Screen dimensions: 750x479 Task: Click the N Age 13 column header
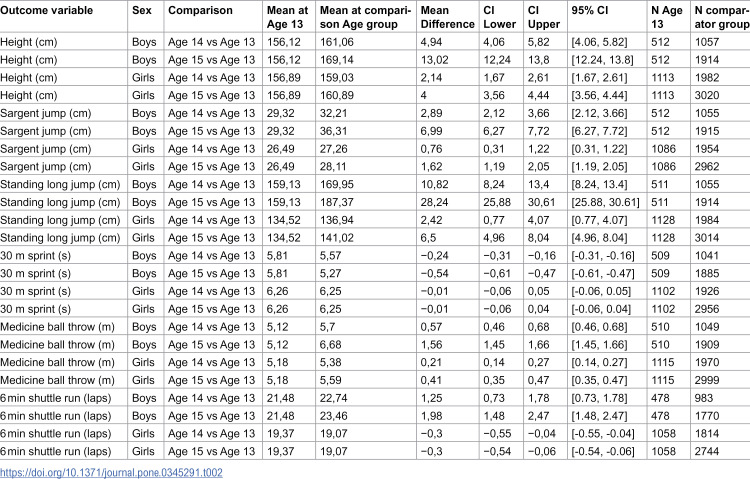click(x=667, y=17)
